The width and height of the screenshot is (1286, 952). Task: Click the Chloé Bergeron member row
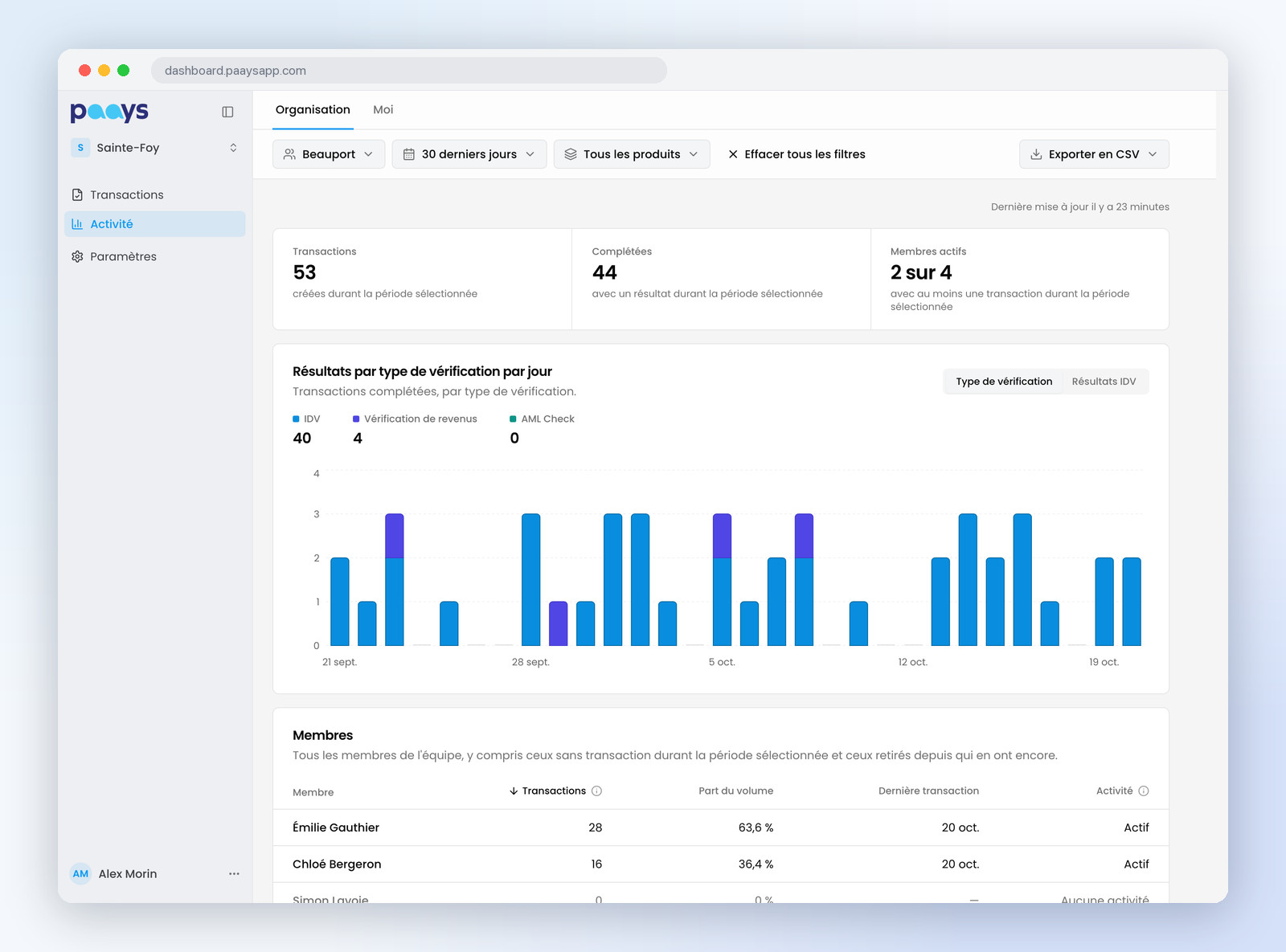[x=721, y=864]
